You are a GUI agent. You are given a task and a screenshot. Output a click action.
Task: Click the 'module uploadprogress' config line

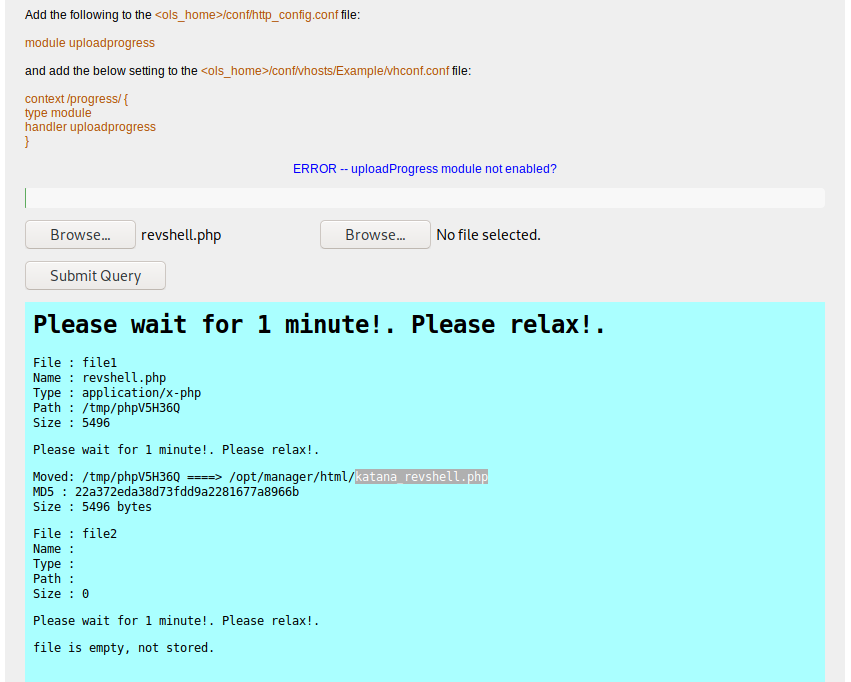[90, 43]
